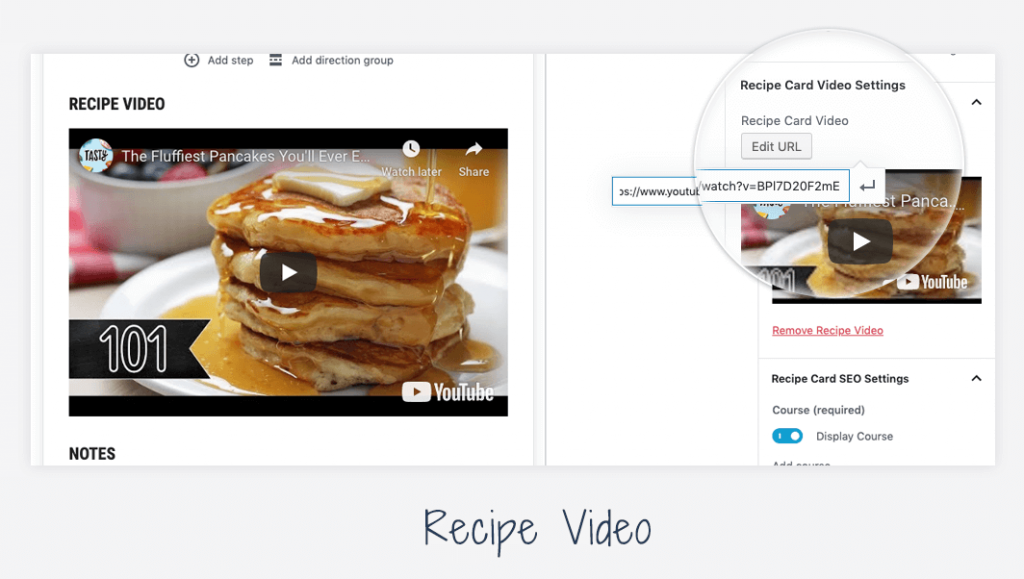The image size is (1024, 579).
Task: Click the Course (required) label
Action: point(818,410)
